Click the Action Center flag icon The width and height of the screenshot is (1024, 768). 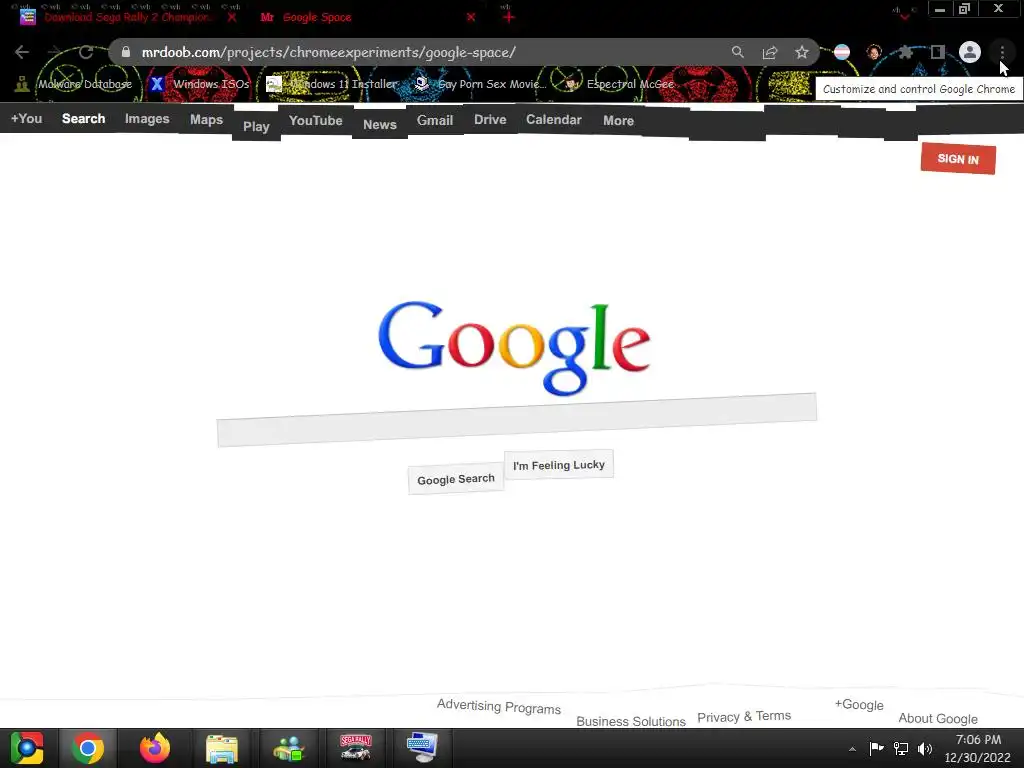tap(876, 748)
